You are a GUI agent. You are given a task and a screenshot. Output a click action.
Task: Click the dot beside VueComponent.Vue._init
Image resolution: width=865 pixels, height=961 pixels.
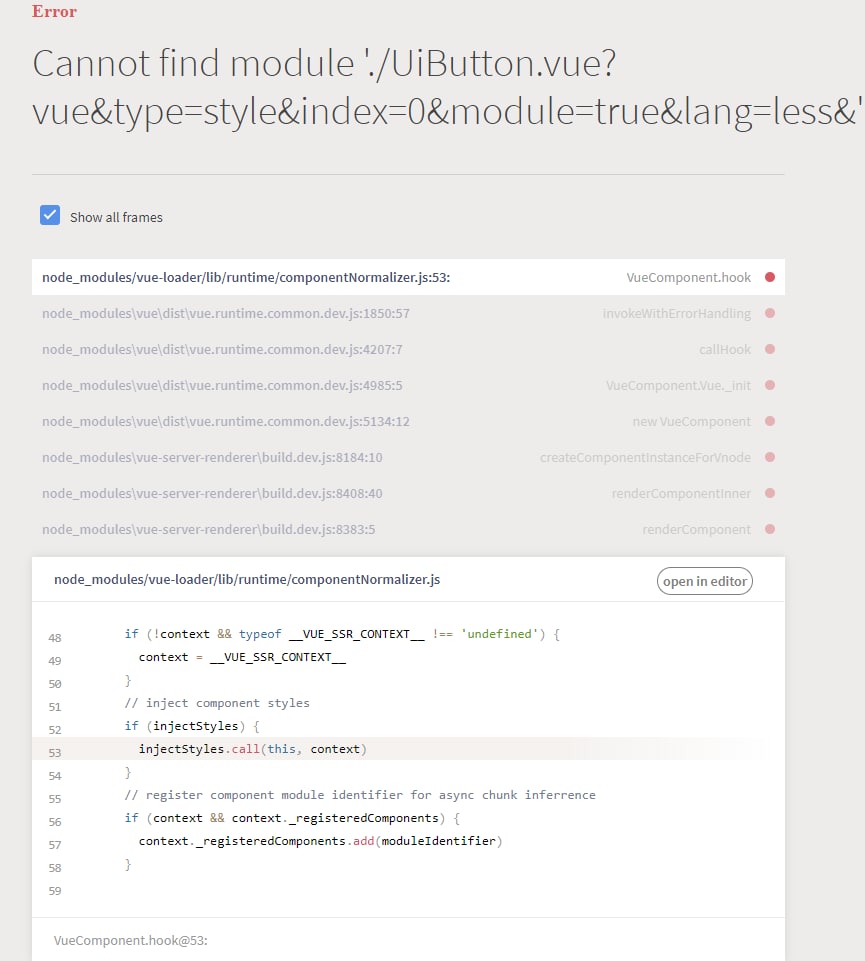770,385
